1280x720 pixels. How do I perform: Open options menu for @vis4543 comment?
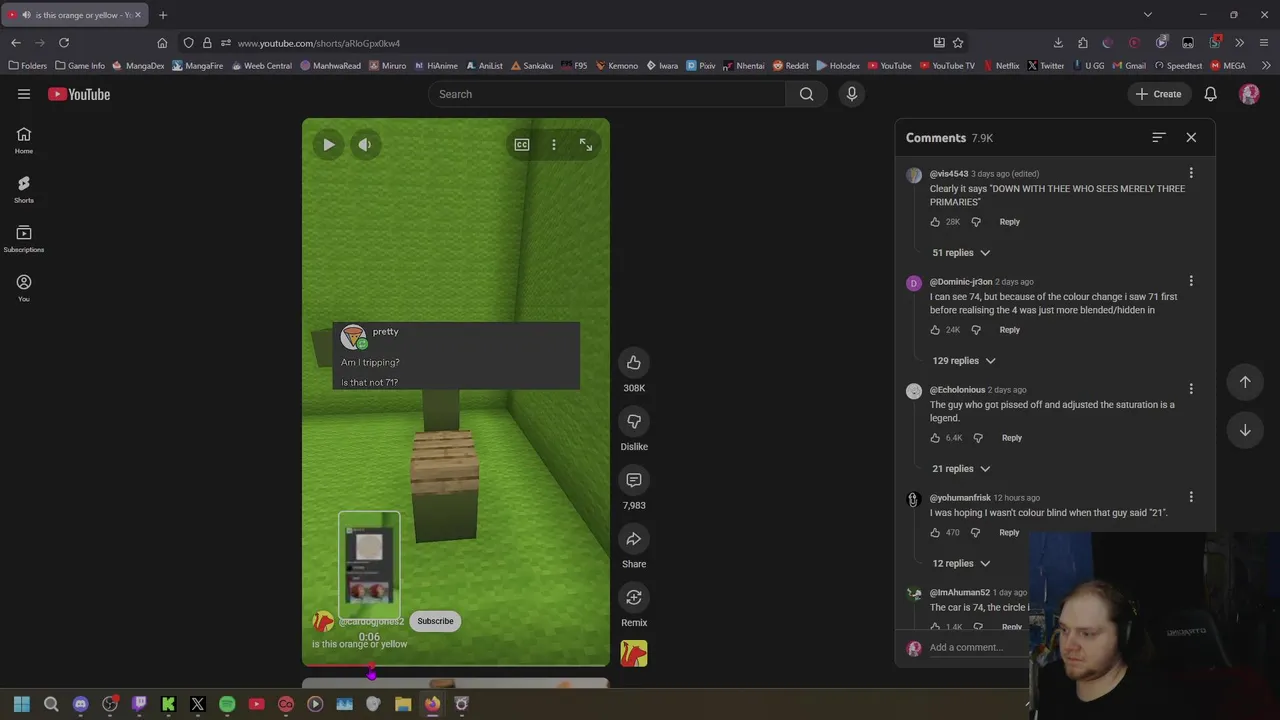point(1191,173)
